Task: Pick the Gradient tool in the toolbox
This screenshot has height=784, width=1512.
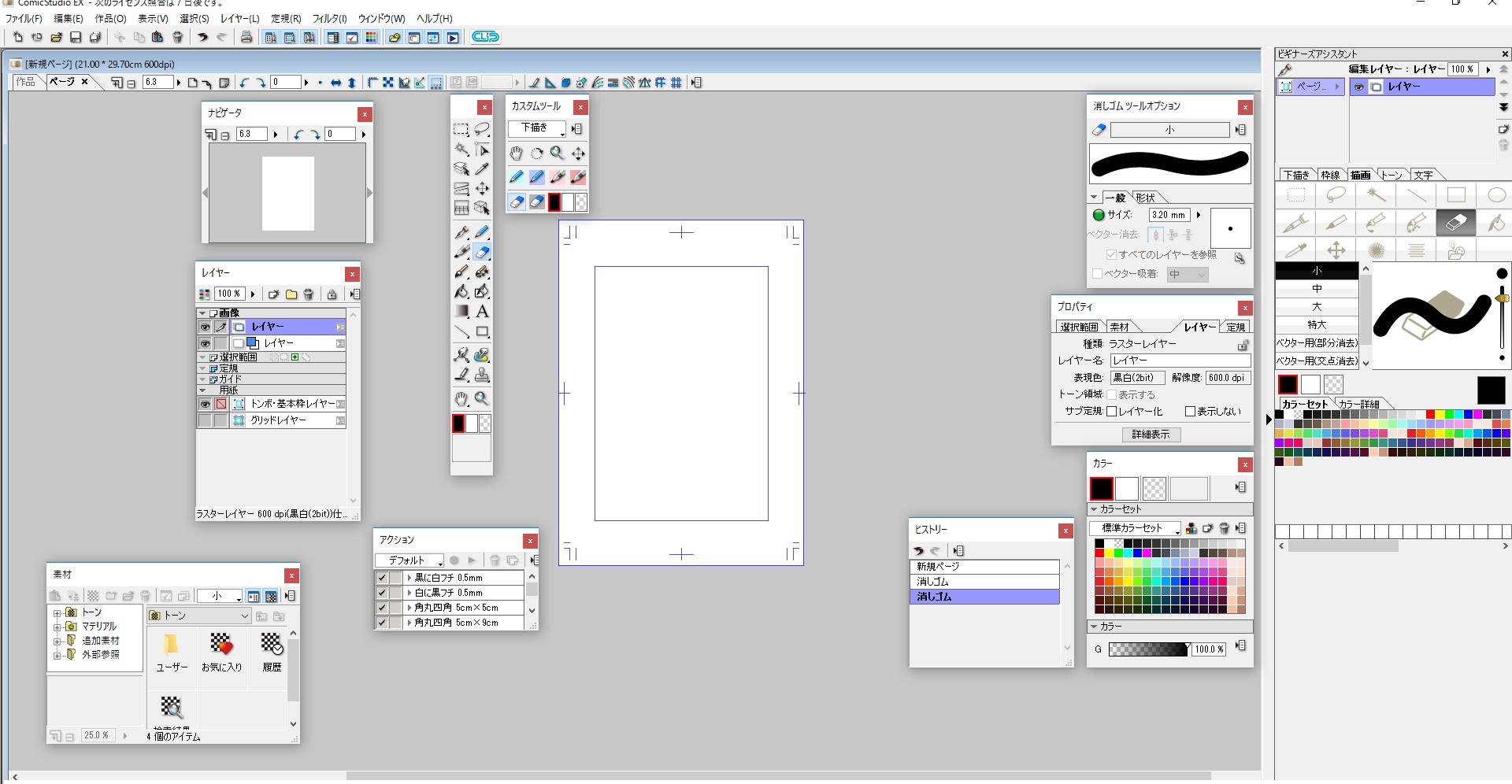Action: pos(461,312)
